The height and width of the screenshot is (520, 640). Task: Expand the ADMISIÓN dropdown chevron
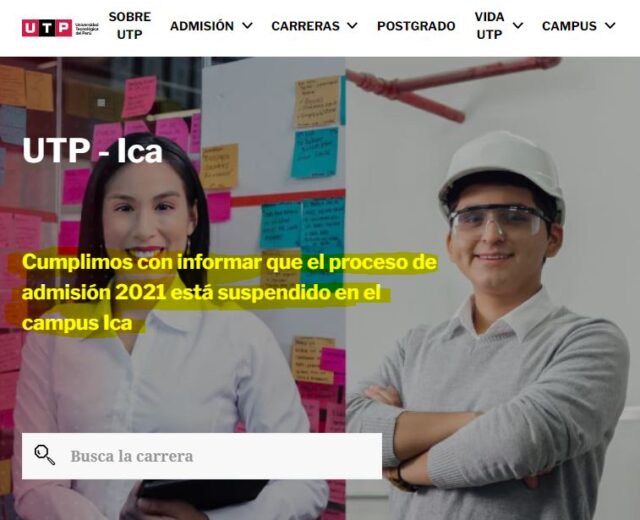(x=247, y=26)
